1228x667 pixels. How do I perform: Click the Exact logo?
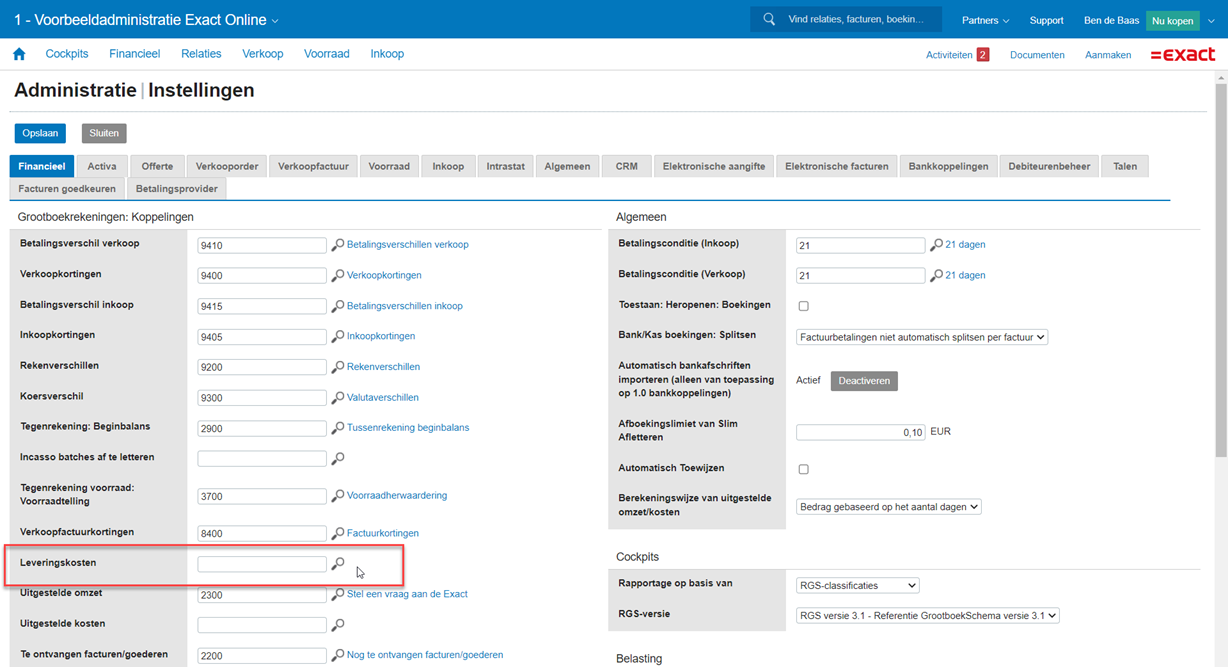(x=1182, y=55)
